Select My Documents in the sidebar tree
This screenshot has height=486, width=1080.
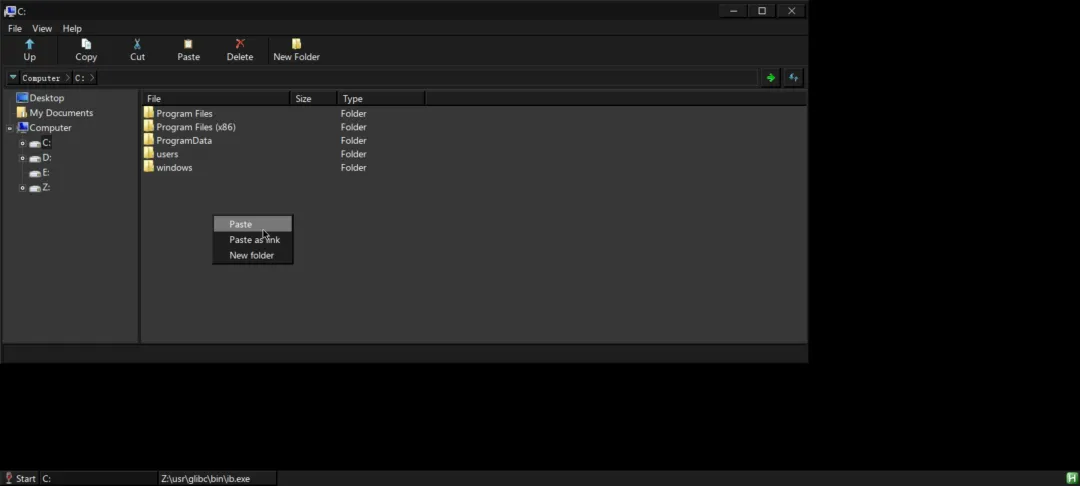tap(61, 113)
